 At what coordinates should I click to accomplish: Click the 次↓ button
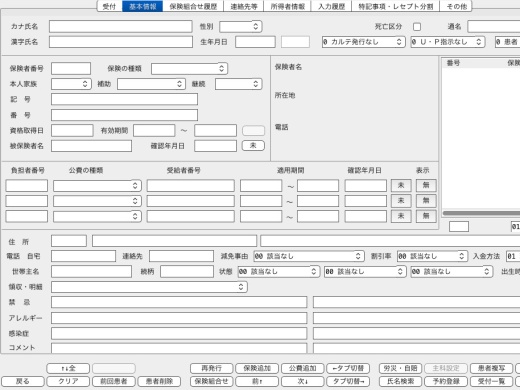click(x=302, y=381)
